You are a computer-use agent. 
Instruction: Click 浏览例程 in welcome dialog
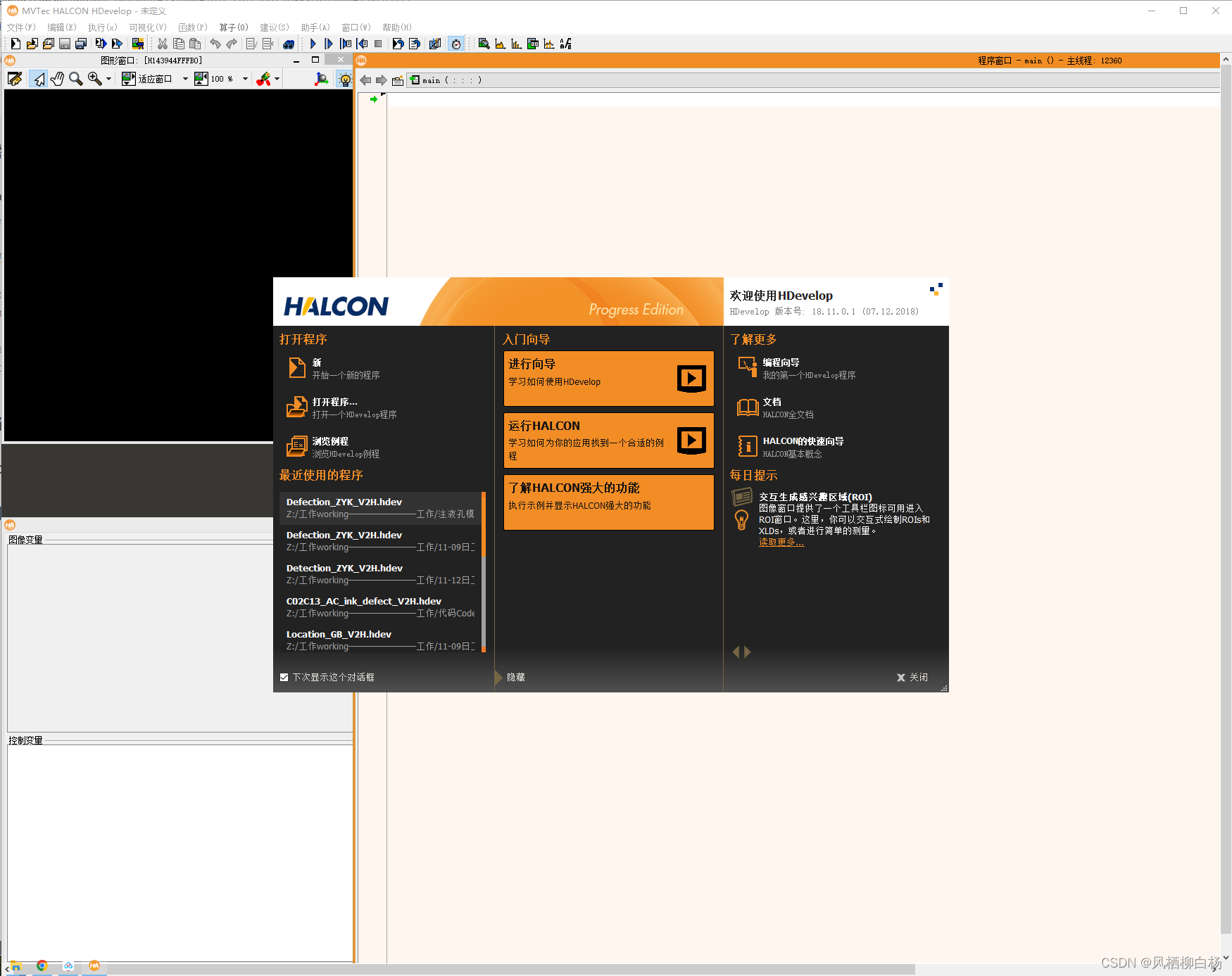click(334, 448)
